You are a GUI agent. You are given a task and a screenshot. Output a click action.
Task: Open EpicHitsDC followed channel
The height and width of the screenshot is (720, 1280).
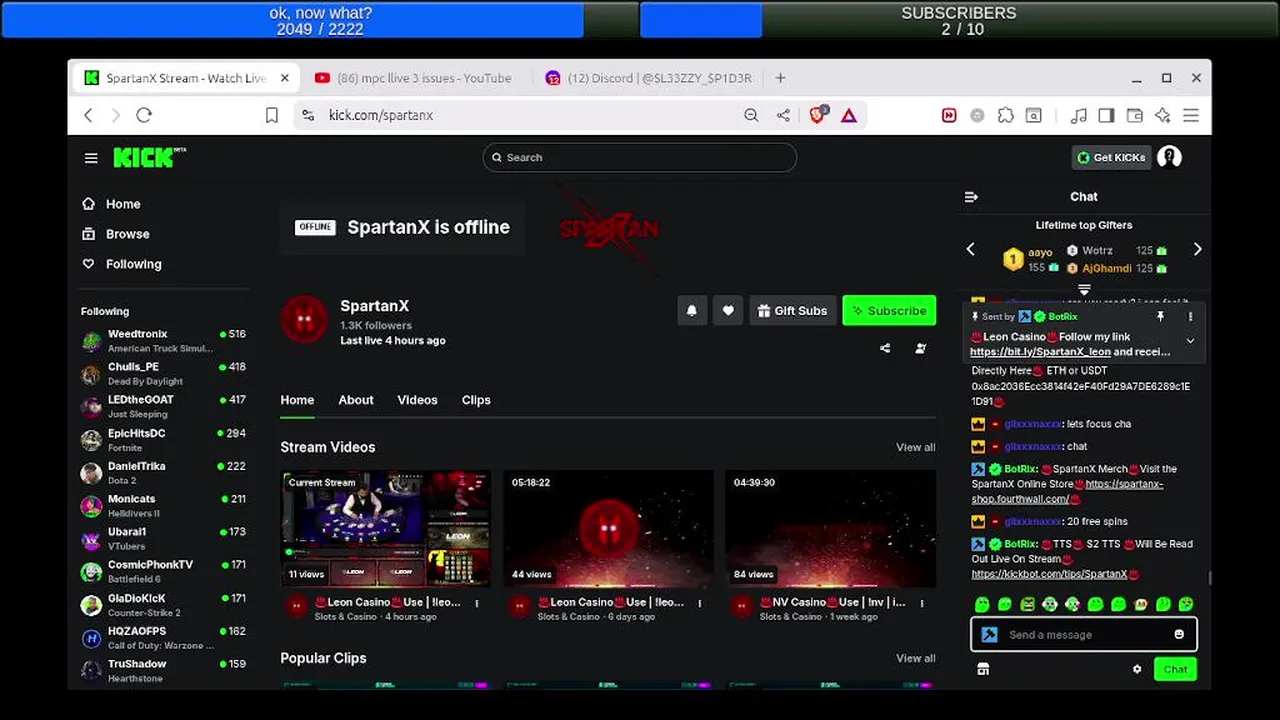163,440
